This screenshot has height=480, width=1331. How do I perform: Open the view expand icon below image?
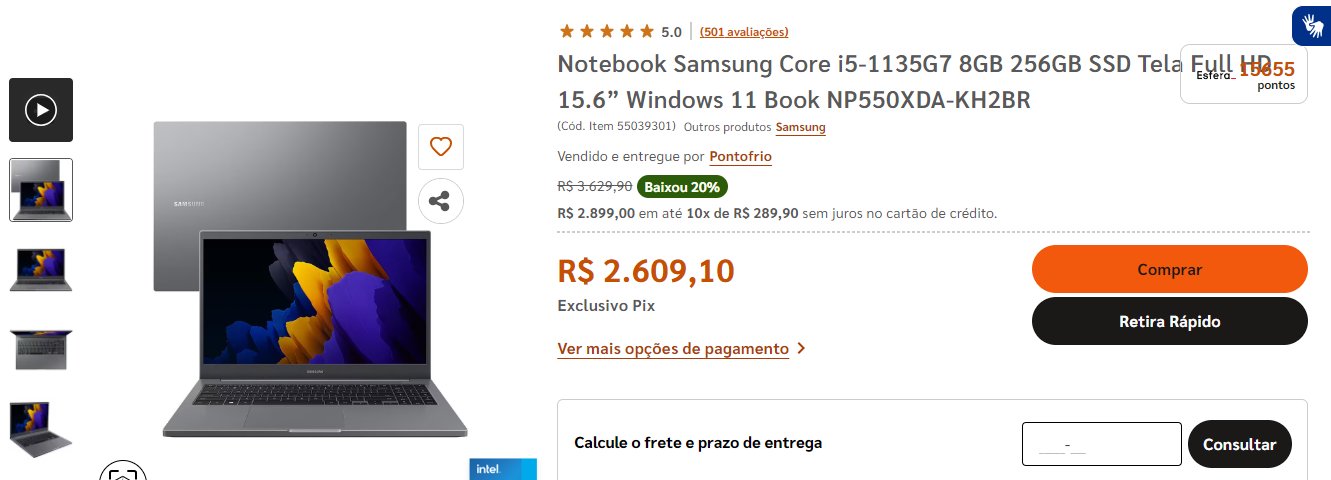(123, 472)
